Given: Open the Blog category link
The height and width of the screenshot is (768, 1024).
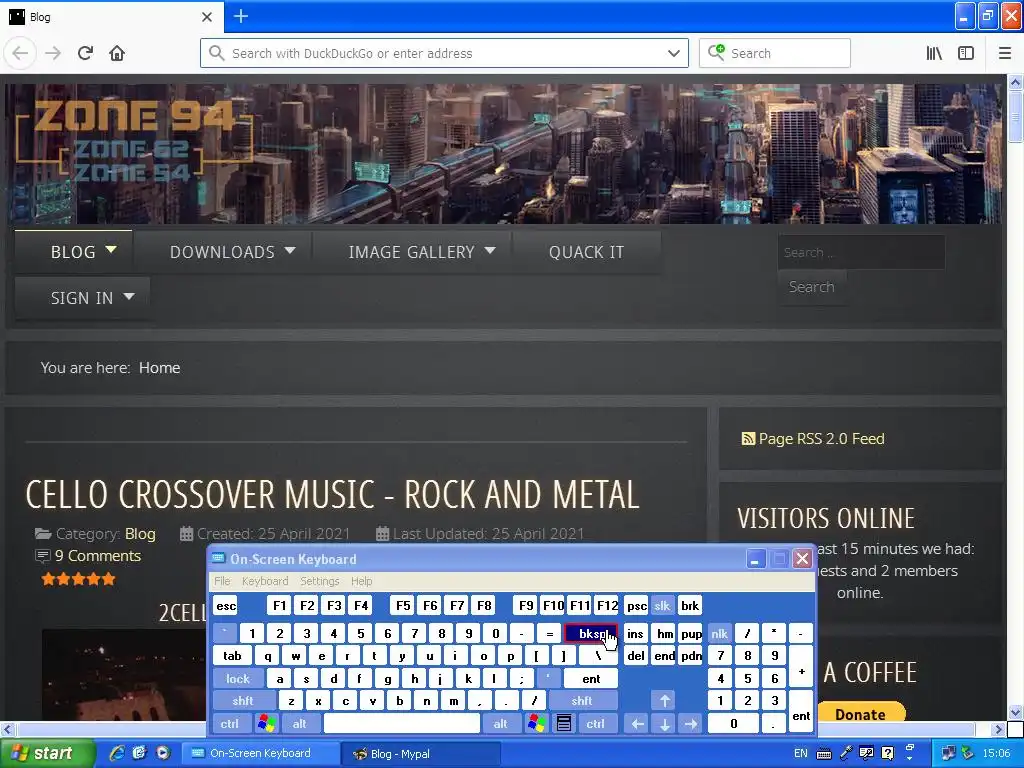Looking at the screenshot, I should [x=140, y=534].
